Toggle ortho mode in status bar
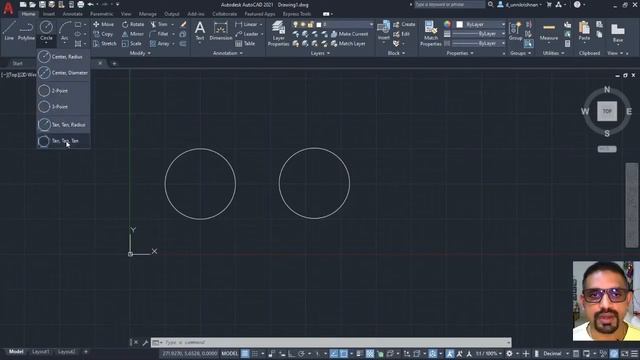 click(291, 353)
